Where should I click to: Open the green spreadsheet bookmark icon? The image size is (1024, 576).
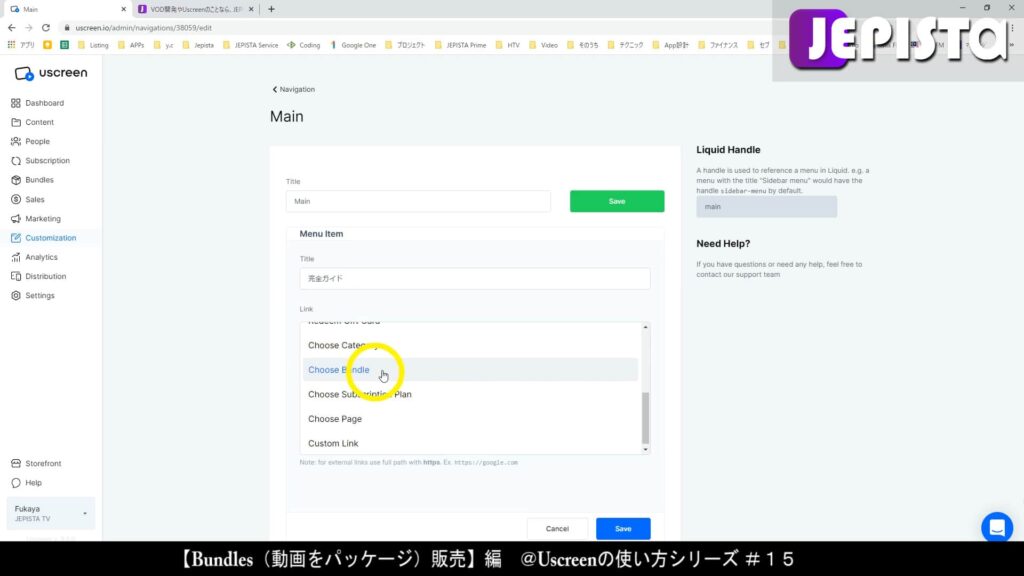tap(65, 45)
